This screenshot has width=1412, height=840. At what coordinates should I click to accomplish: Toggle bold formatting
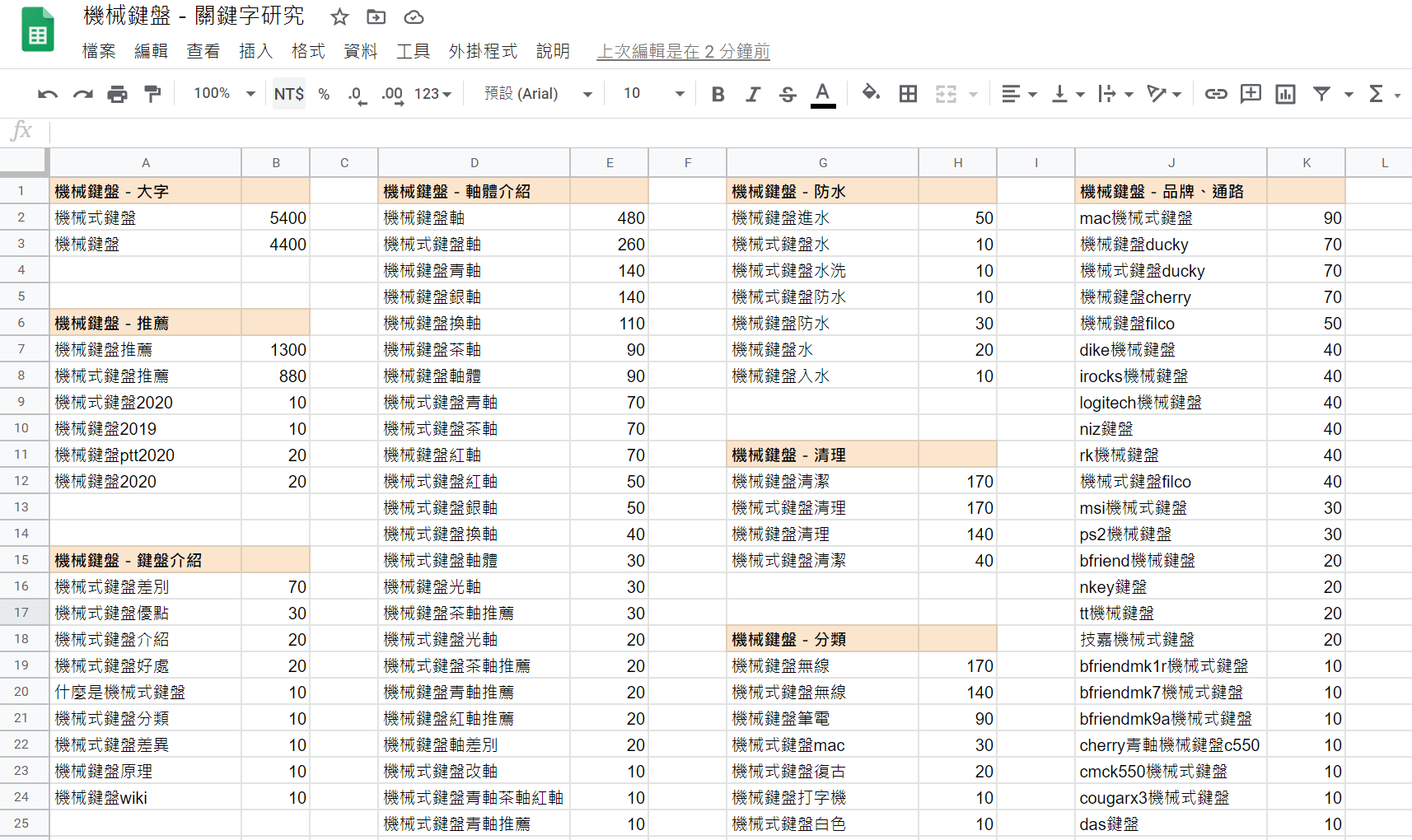718,95
